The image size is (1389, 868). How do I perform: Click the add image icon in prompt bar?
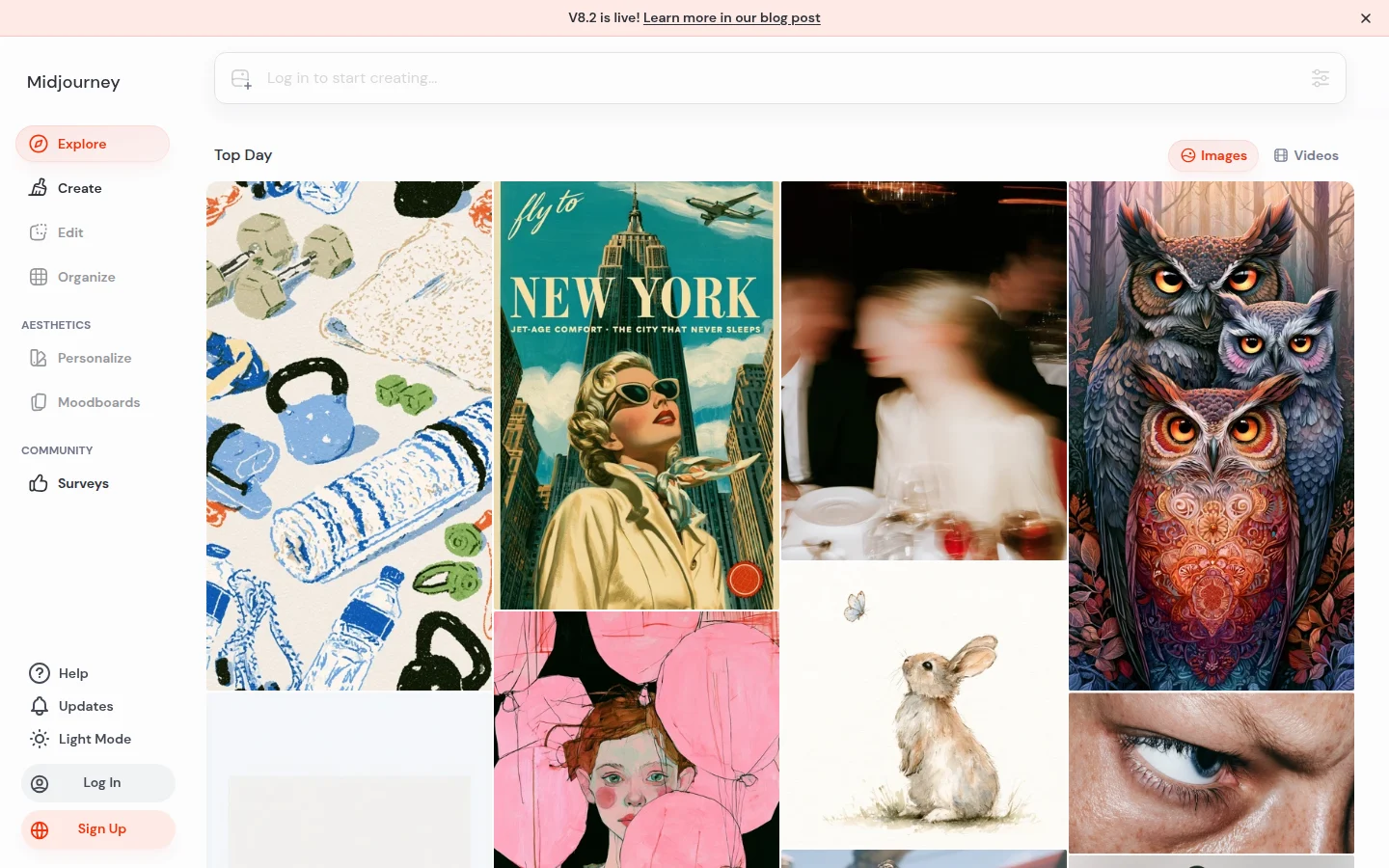click(x=241, y=79)
